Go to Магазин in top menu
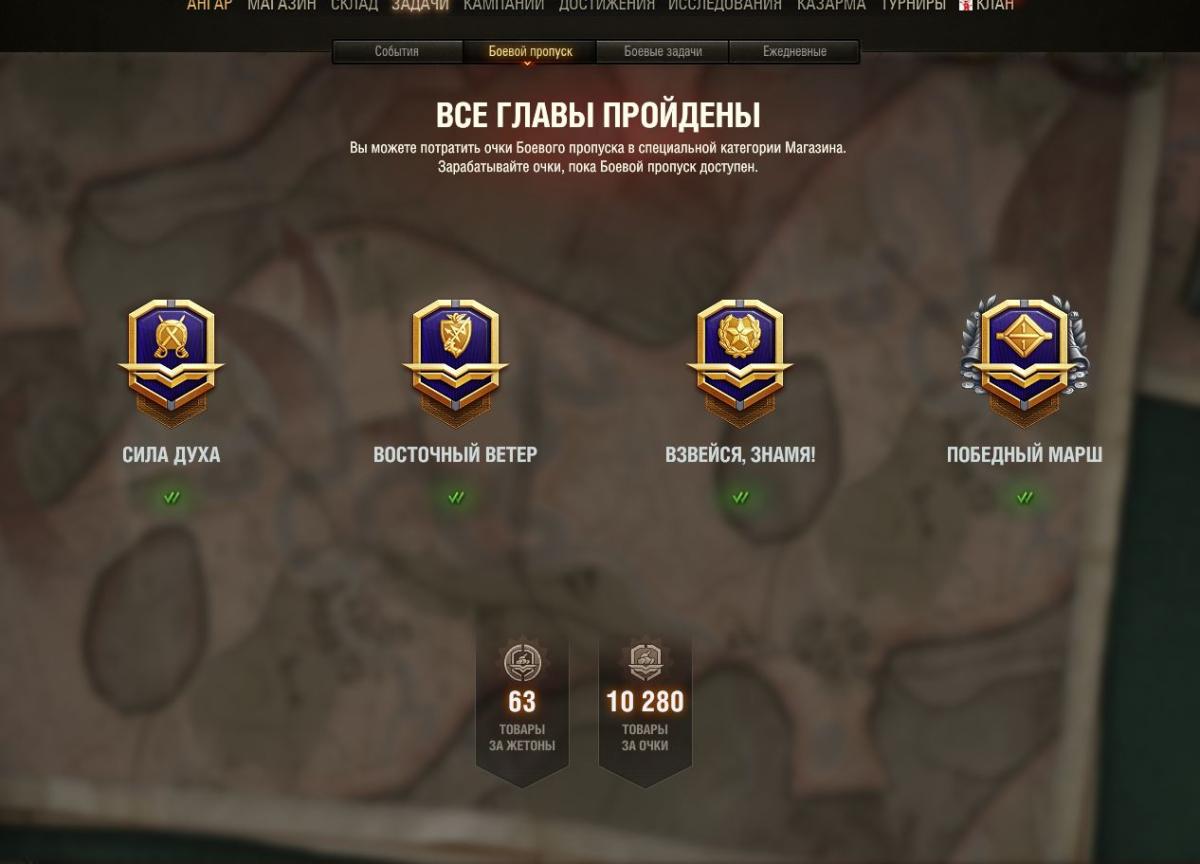 pyautogui.click(x=282, y=6)
